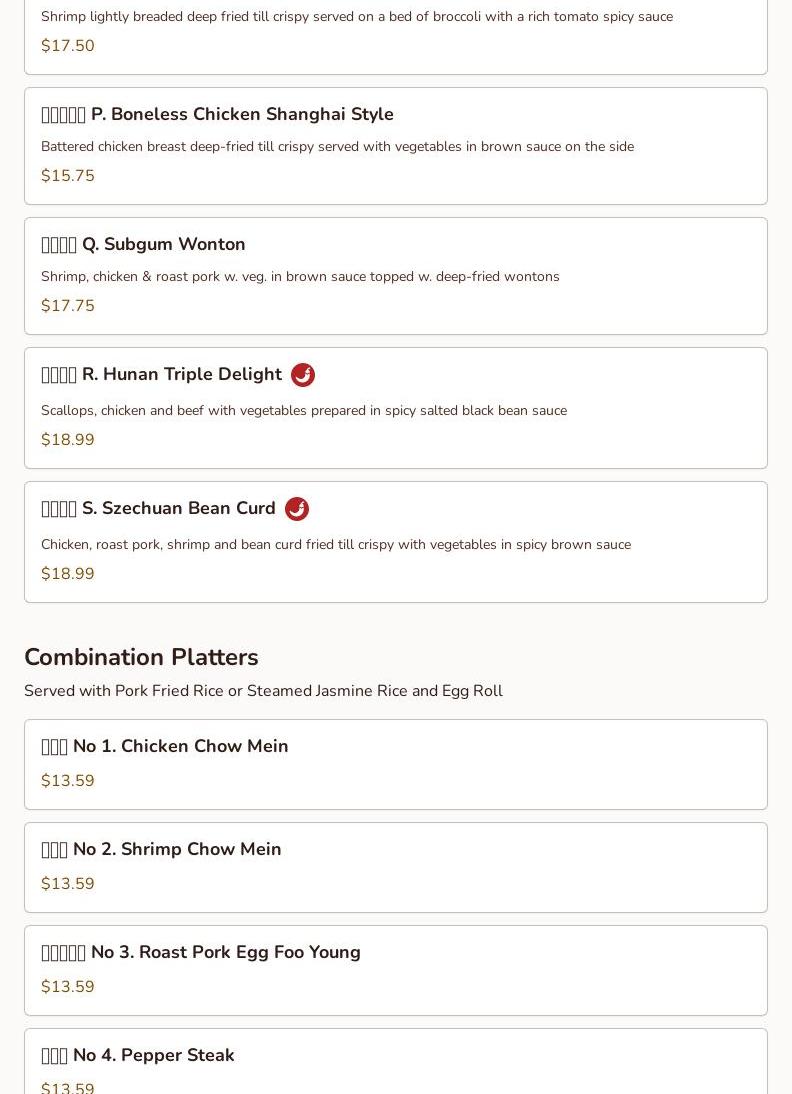Click Szechuan Bean Curd description text

pyautogui.click(x=335, y=545)
